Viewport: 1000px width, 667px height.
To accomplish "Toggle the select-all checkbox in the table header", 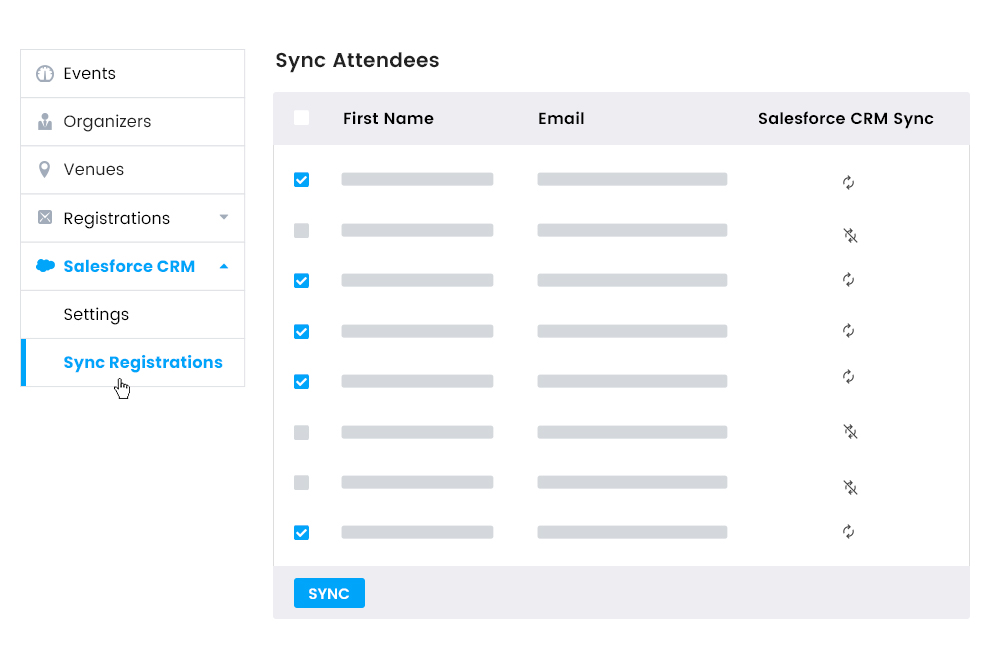I will pyautogui.click(x=301, y=117).
